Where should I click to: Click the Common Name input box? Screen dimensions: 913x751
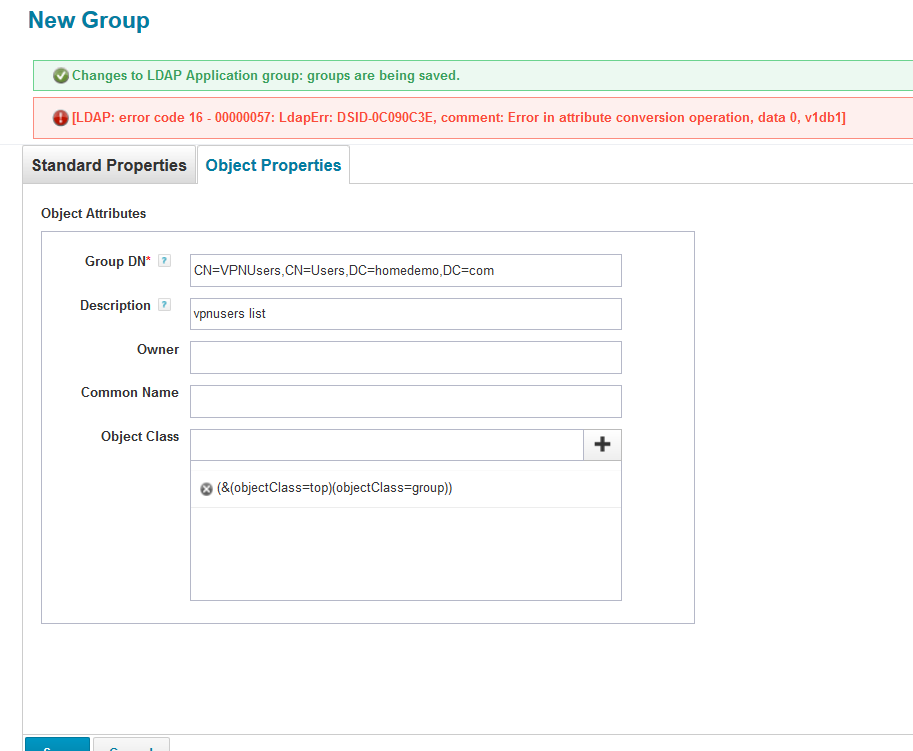click(x=405, y=401)
